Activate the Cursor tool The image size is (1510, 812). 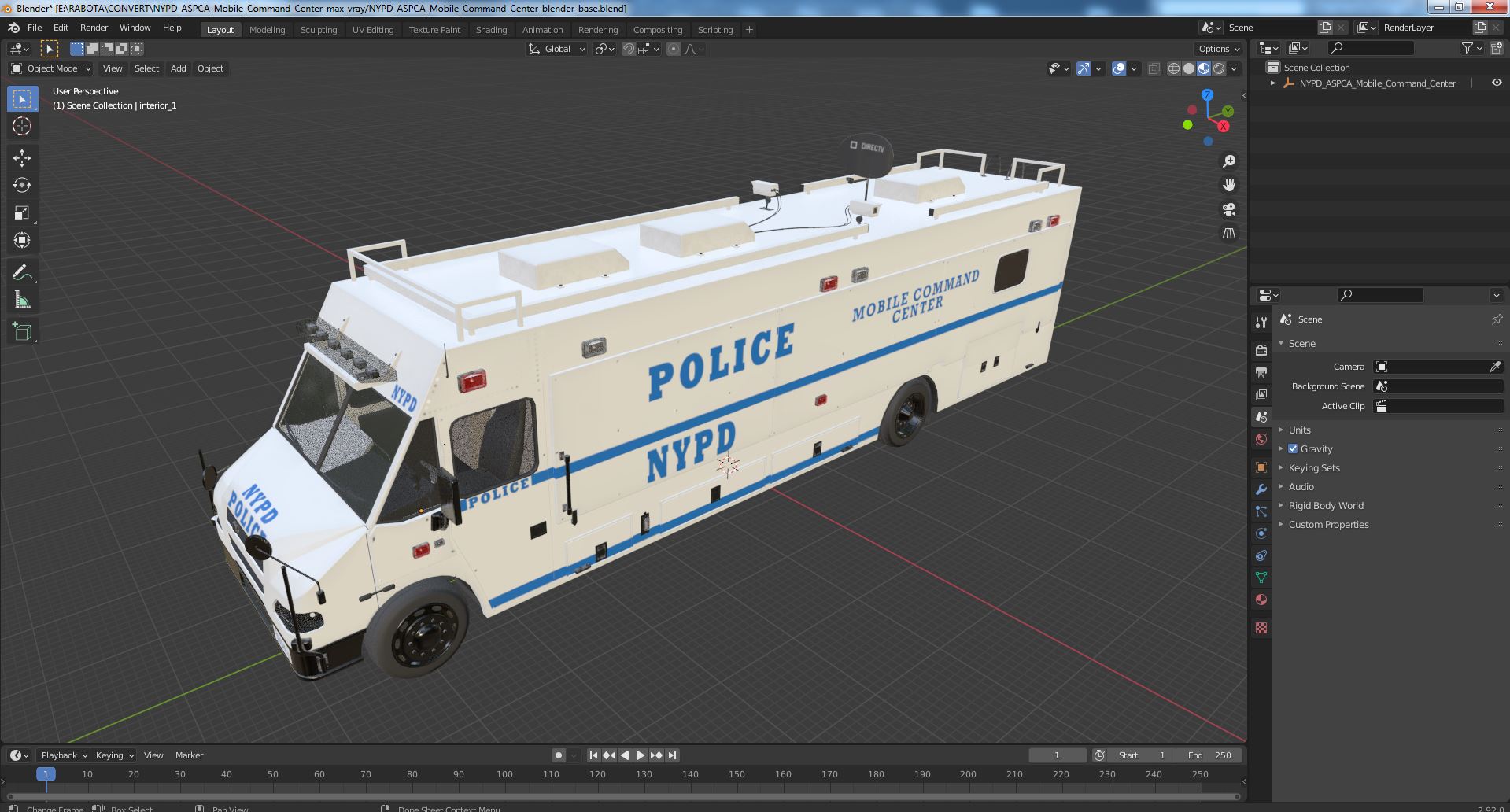pos(22,126)
